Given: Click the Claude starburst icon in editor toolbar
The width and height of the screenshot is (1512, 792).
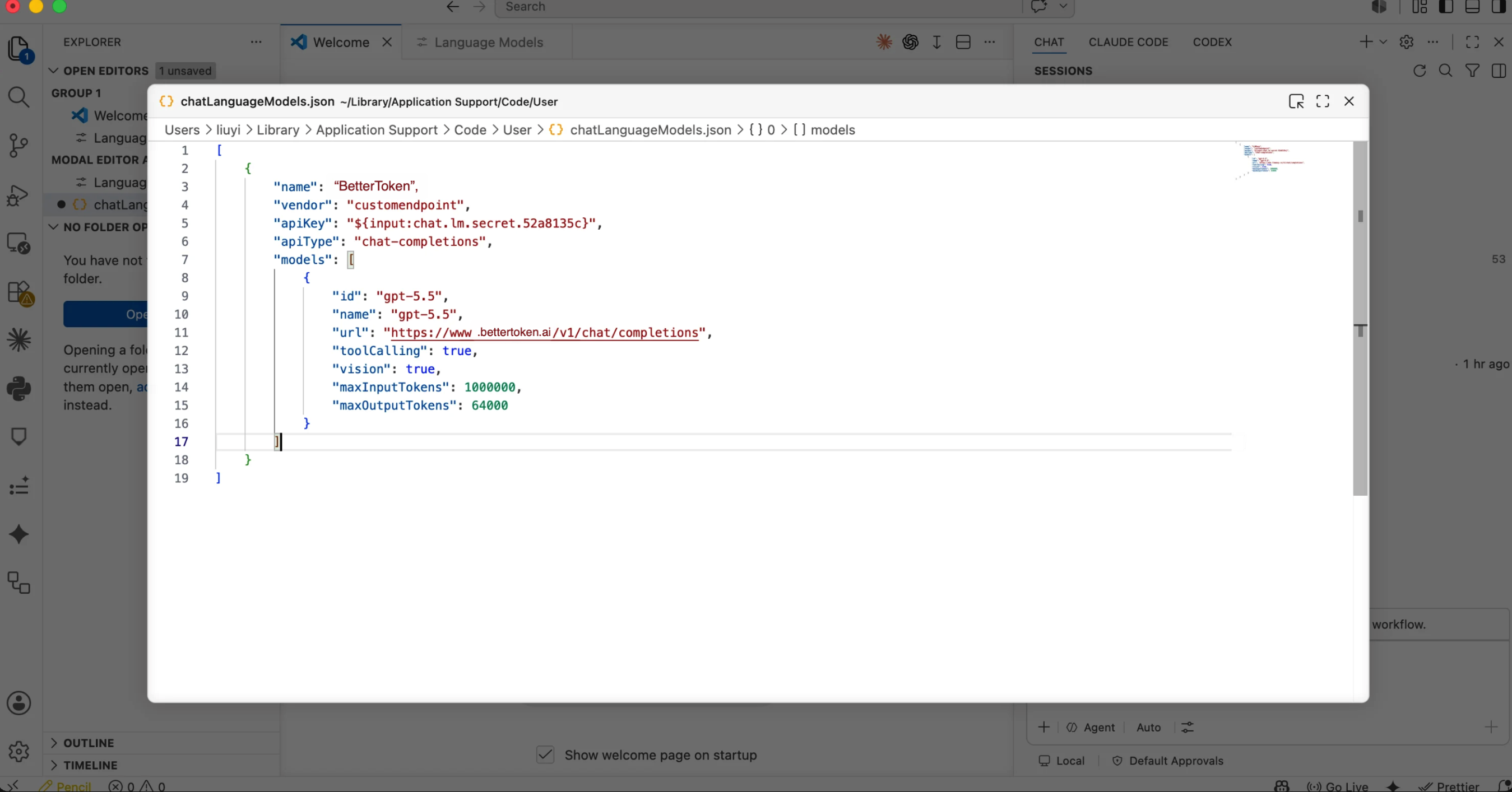Looking at the screenshot, I should click(x=884, y=41).
